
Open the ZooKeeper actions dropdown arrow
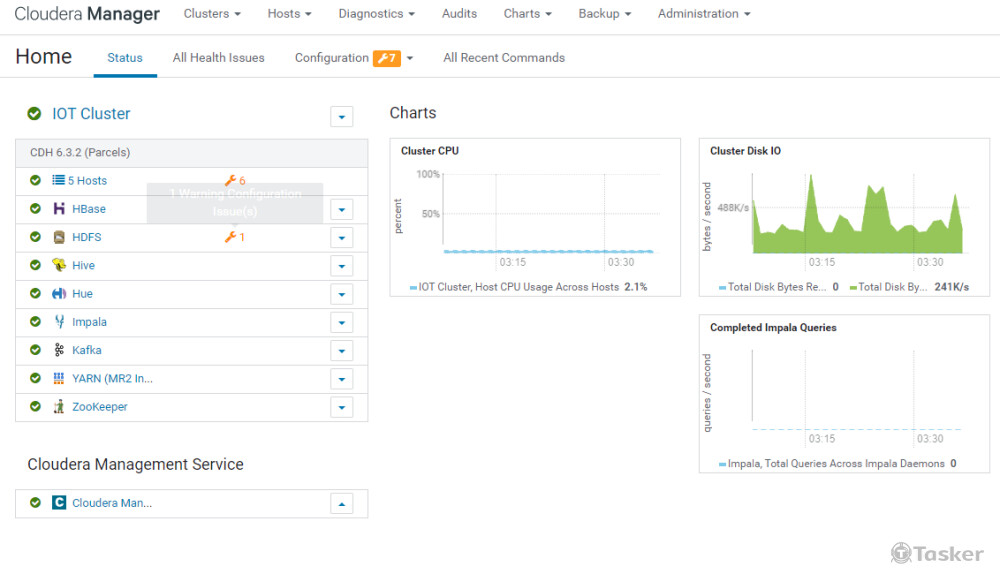pyautogui.click(x=342, y=407)
